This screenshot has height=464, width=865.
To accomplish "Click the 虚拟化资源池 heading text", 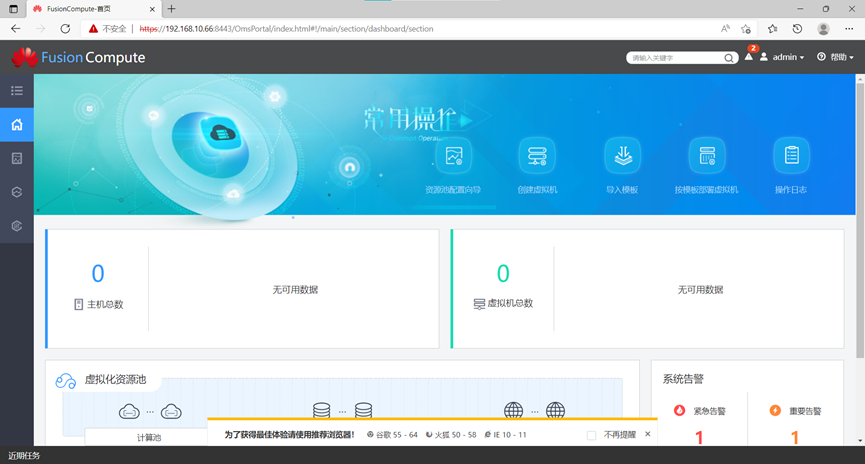I will click(x=115, y=380).
